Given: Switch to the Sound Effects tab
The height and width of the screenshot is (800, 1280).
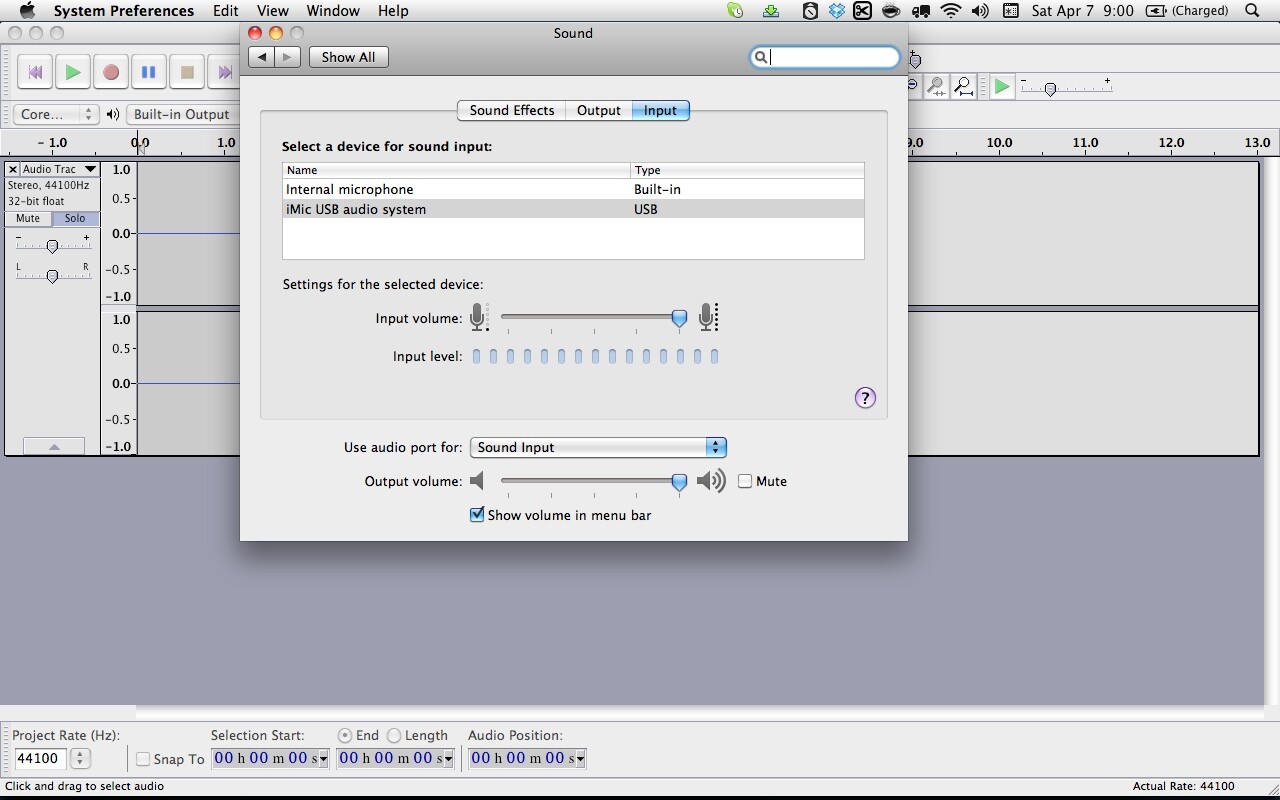Looking at the screenshot, I should coord(512,110).
